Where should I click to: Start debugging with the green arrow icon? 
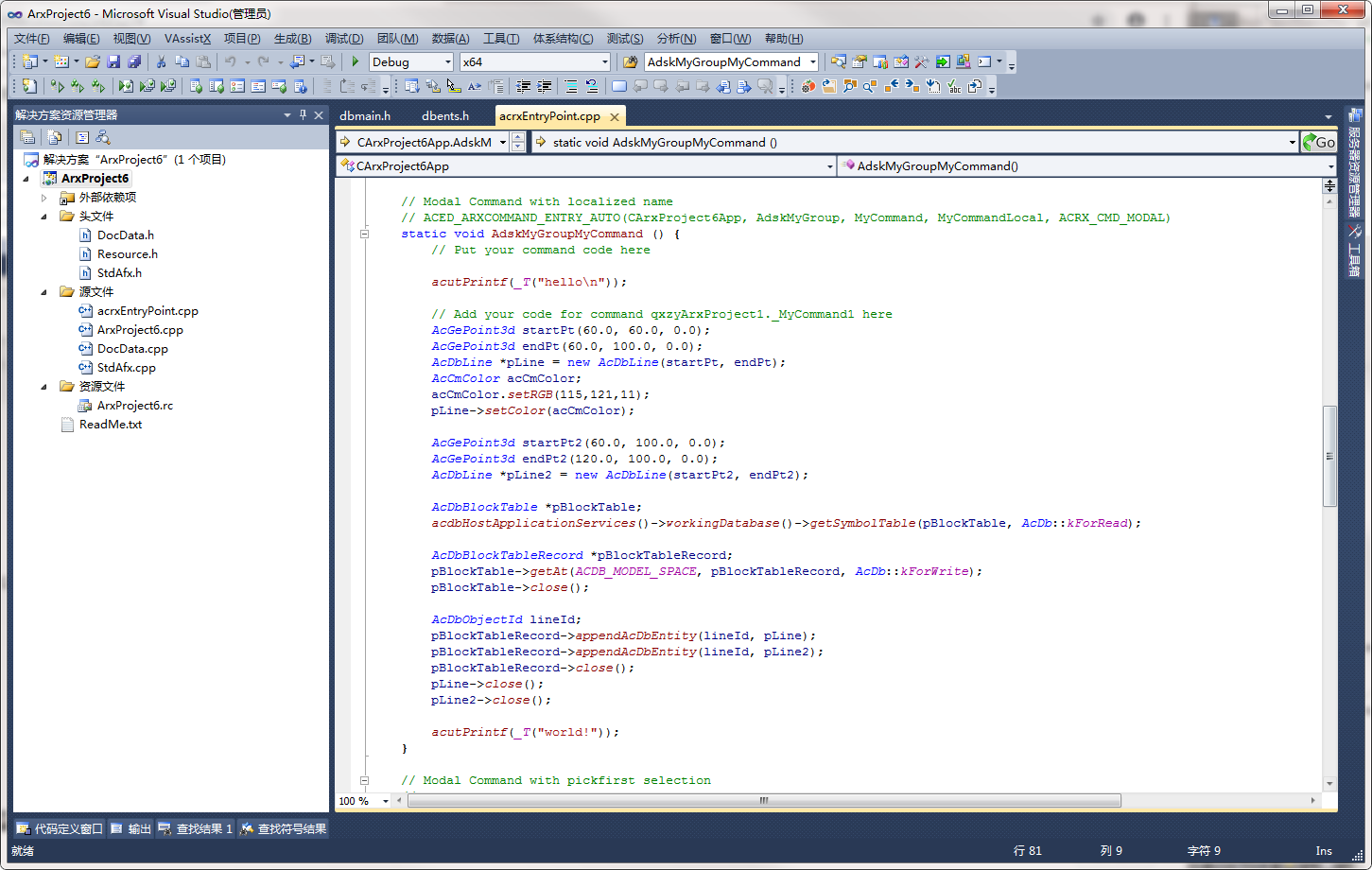(355, 61)
